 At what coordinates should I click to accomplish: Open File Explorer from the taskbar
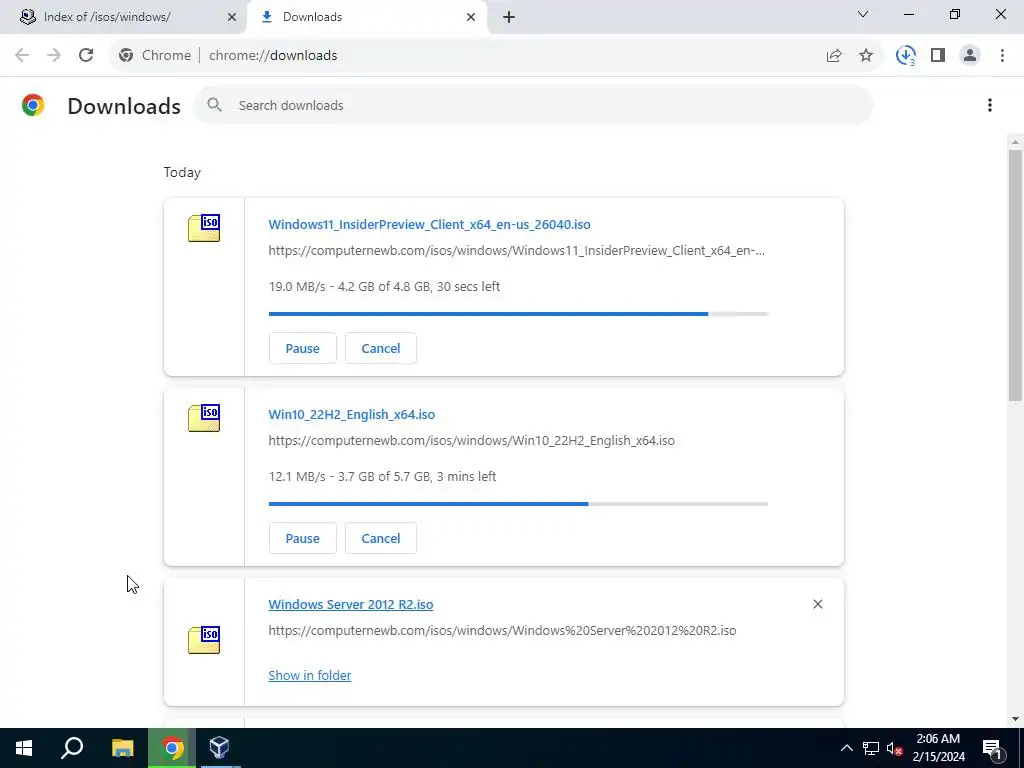(x=122, y=748)
